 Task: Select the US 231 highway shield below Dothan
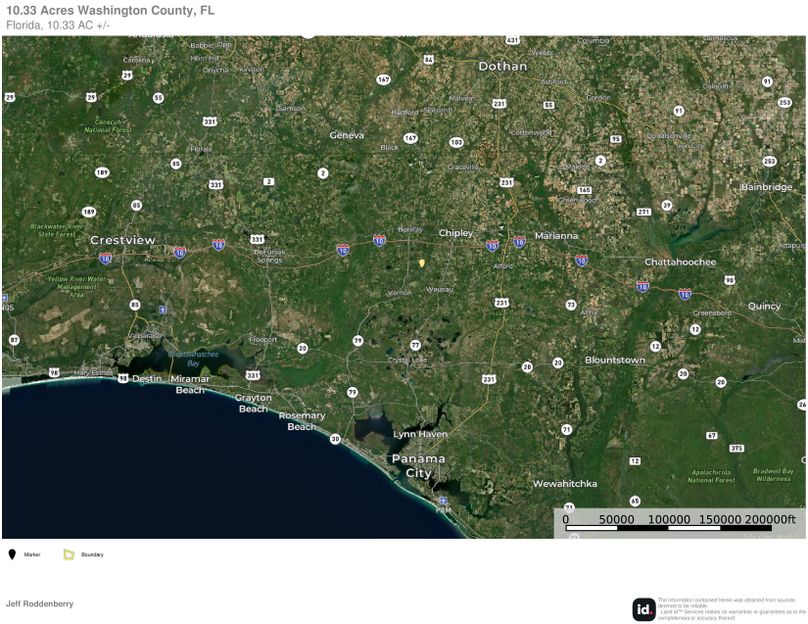coord(497,102)
